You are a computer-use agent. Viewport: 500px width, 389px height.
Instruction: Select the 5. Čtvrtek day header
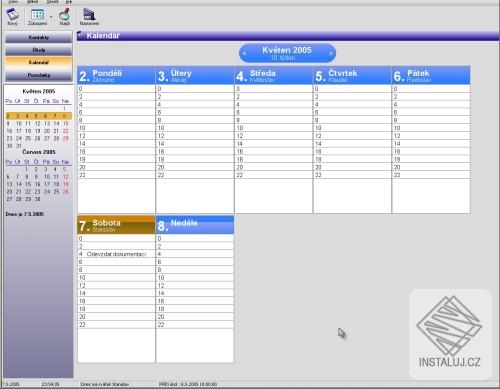352,75
